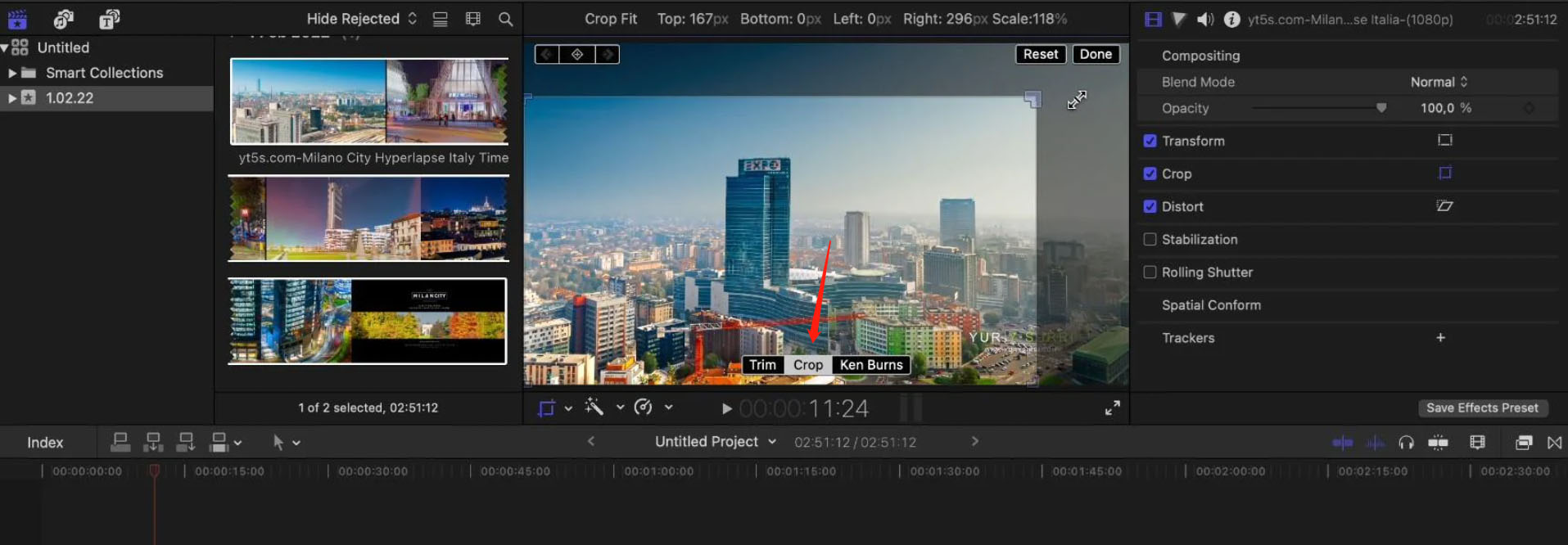
Task: Activate Distort onscreen controls icon
Action: click(1445, 205)
